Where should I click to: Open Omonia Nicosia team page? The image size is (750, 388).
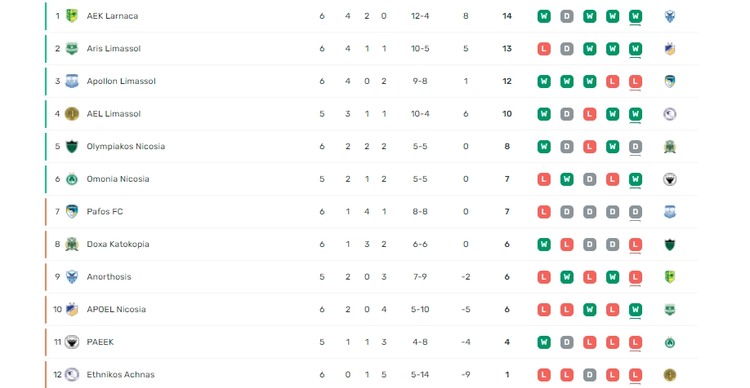(x=118, y=179)
